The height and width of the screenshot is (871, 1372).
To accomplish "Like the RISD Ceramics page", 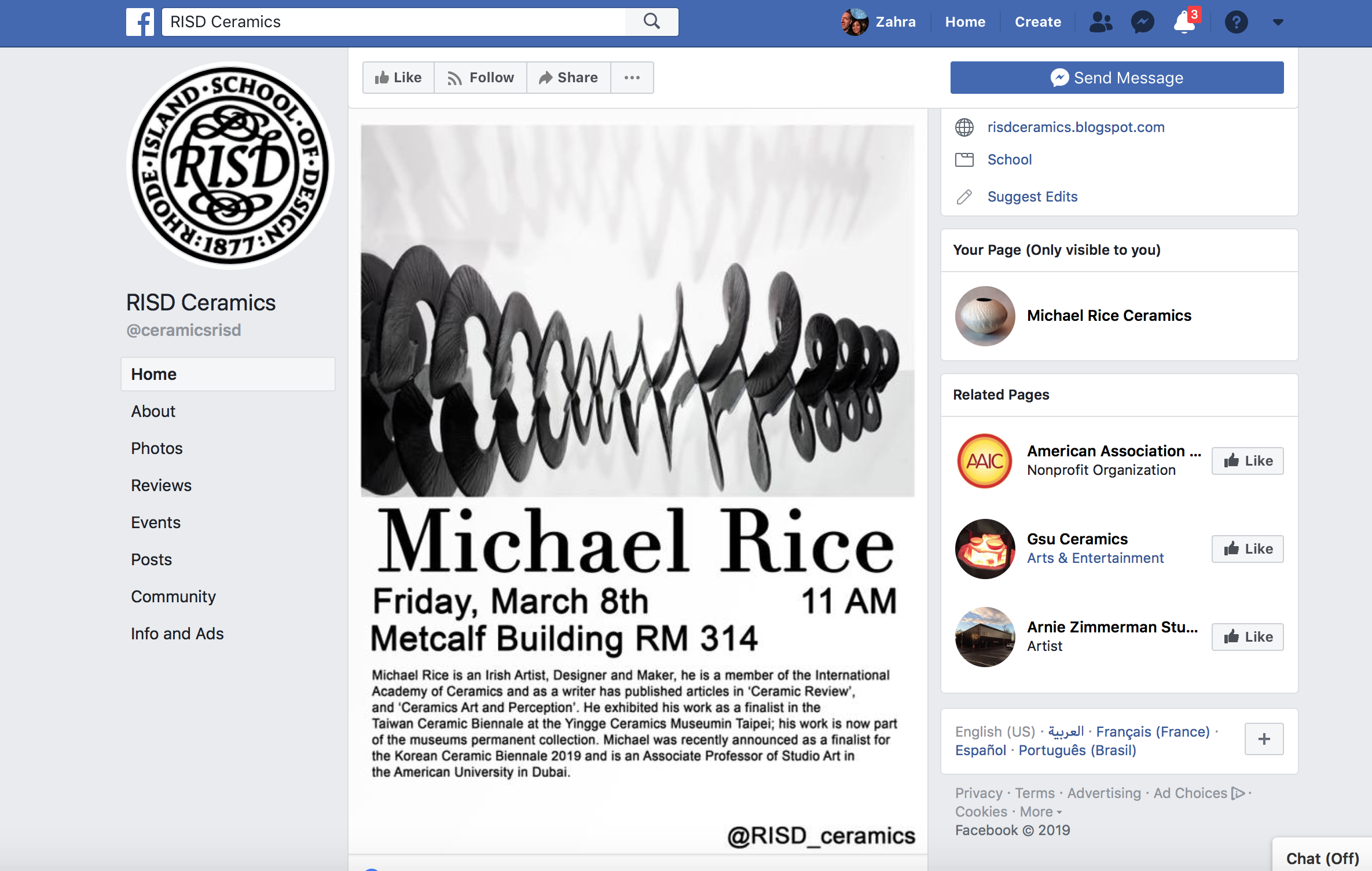I will point(398,78).
